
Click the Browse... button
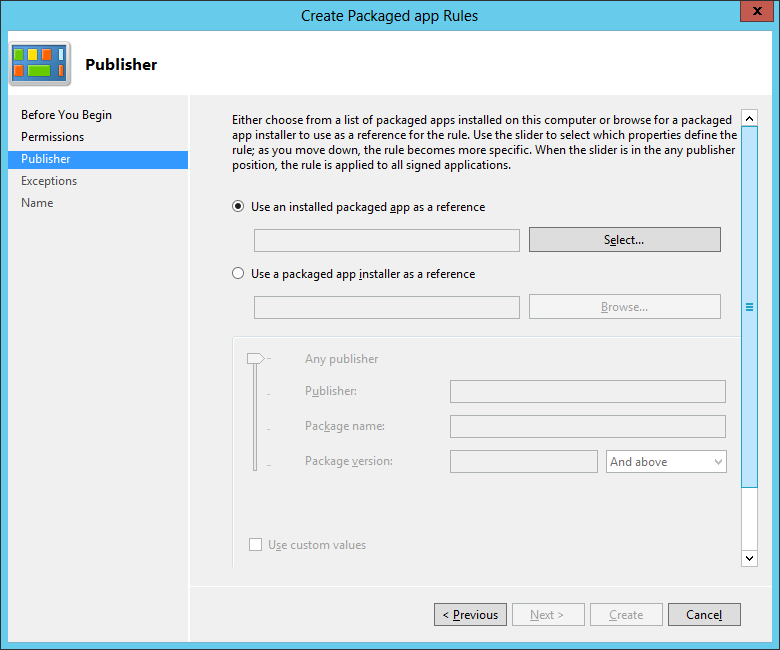coord(624,307)
